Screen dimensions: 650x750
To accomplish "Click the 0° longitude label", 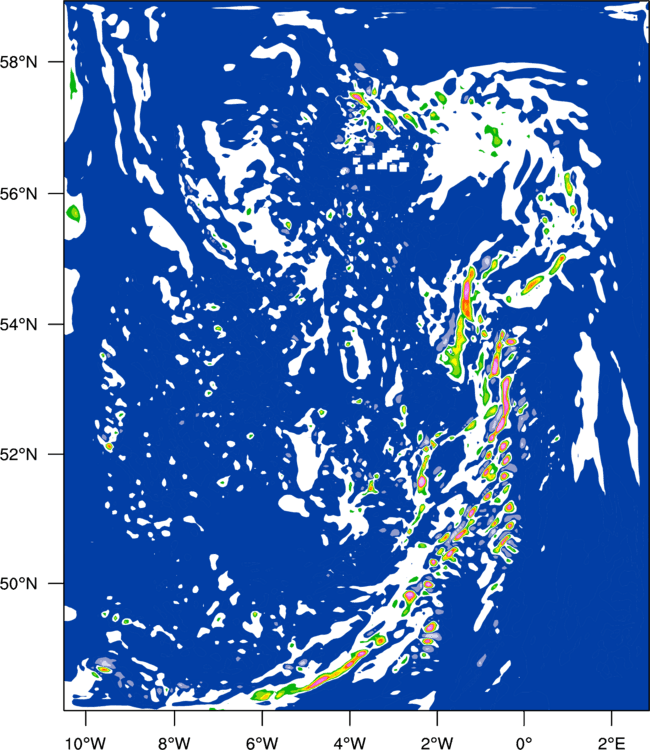I will (525, 743).
